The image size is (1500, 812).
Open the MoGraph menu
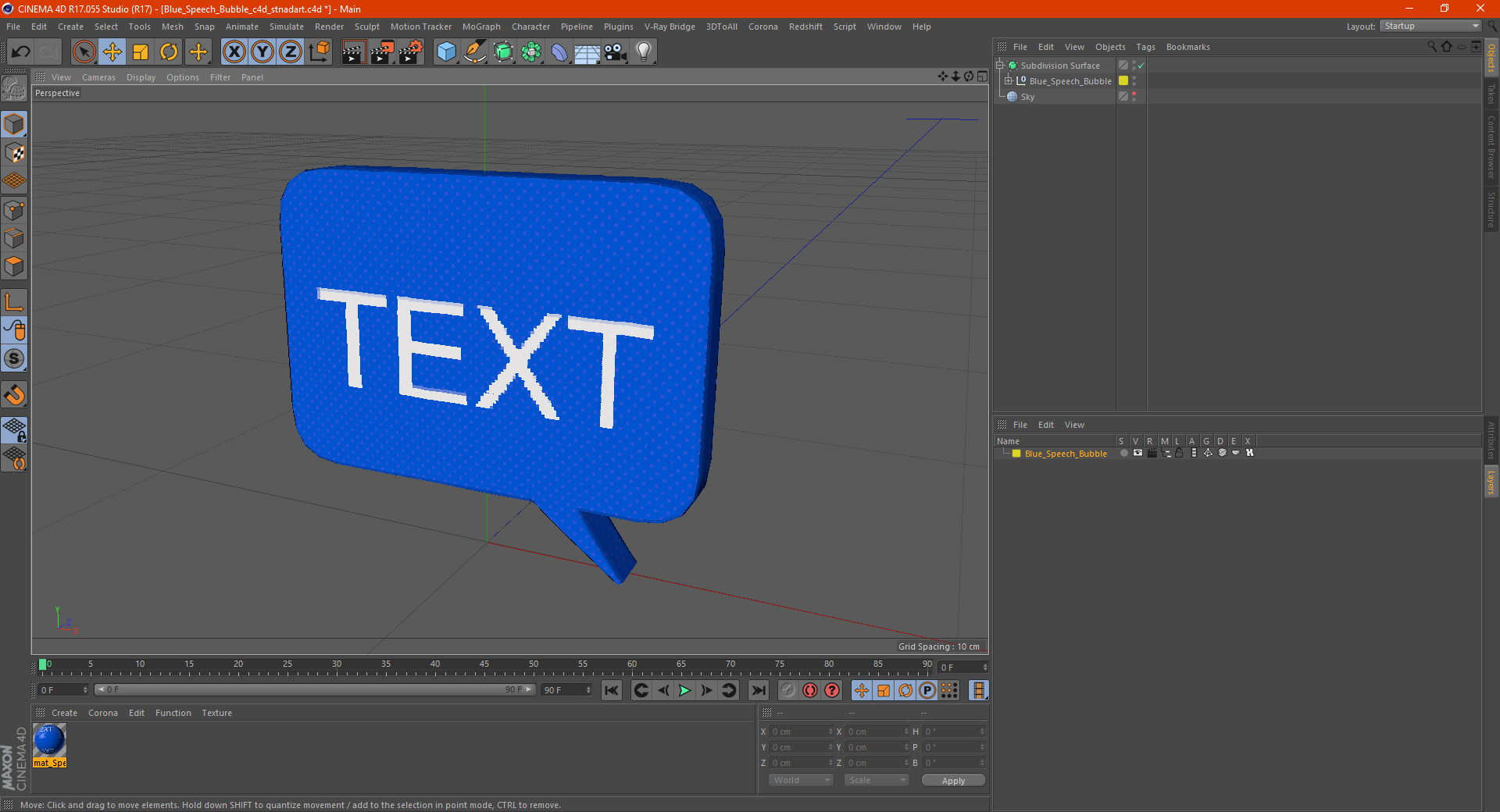click(481, 27)
